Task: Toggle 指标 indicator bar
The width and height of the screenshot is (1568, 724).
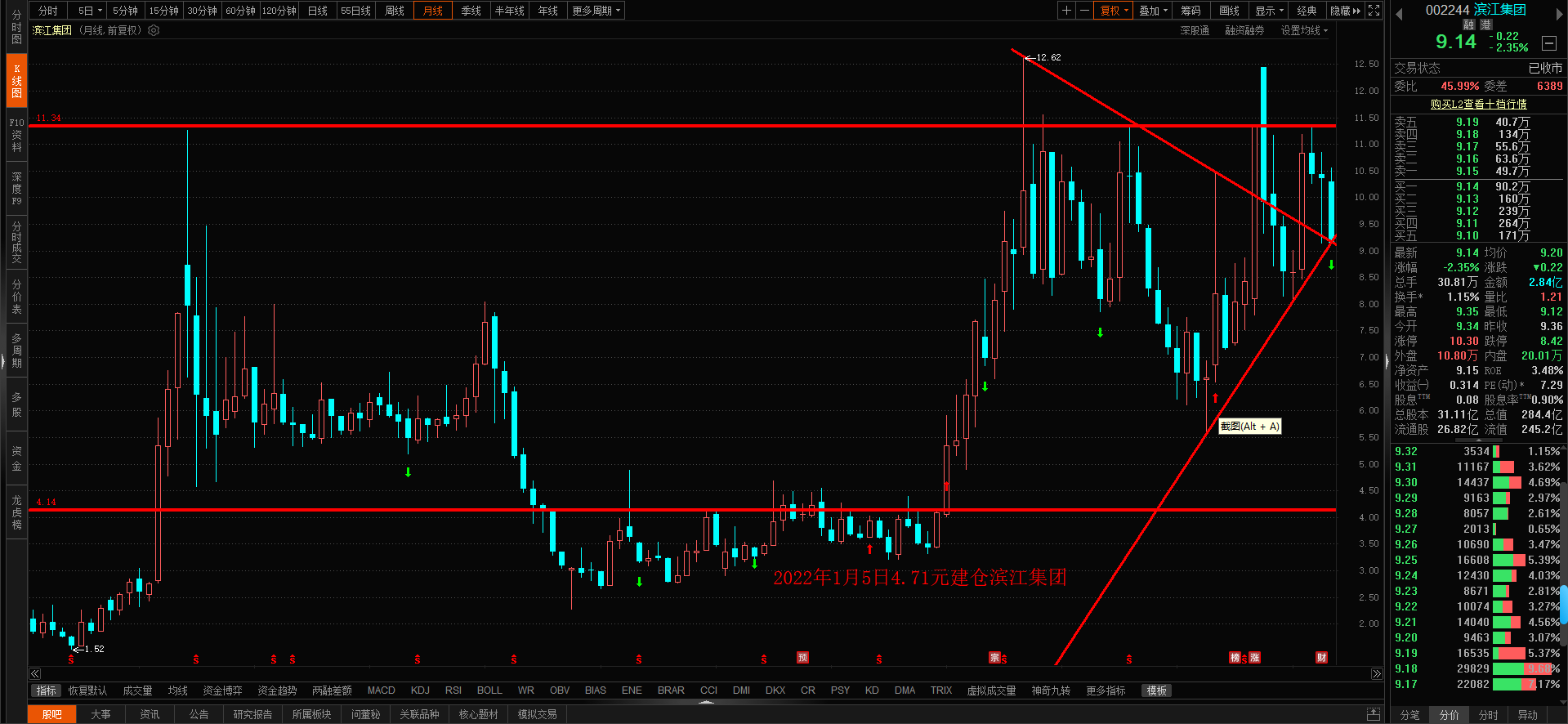Action: tap(47, 690)
